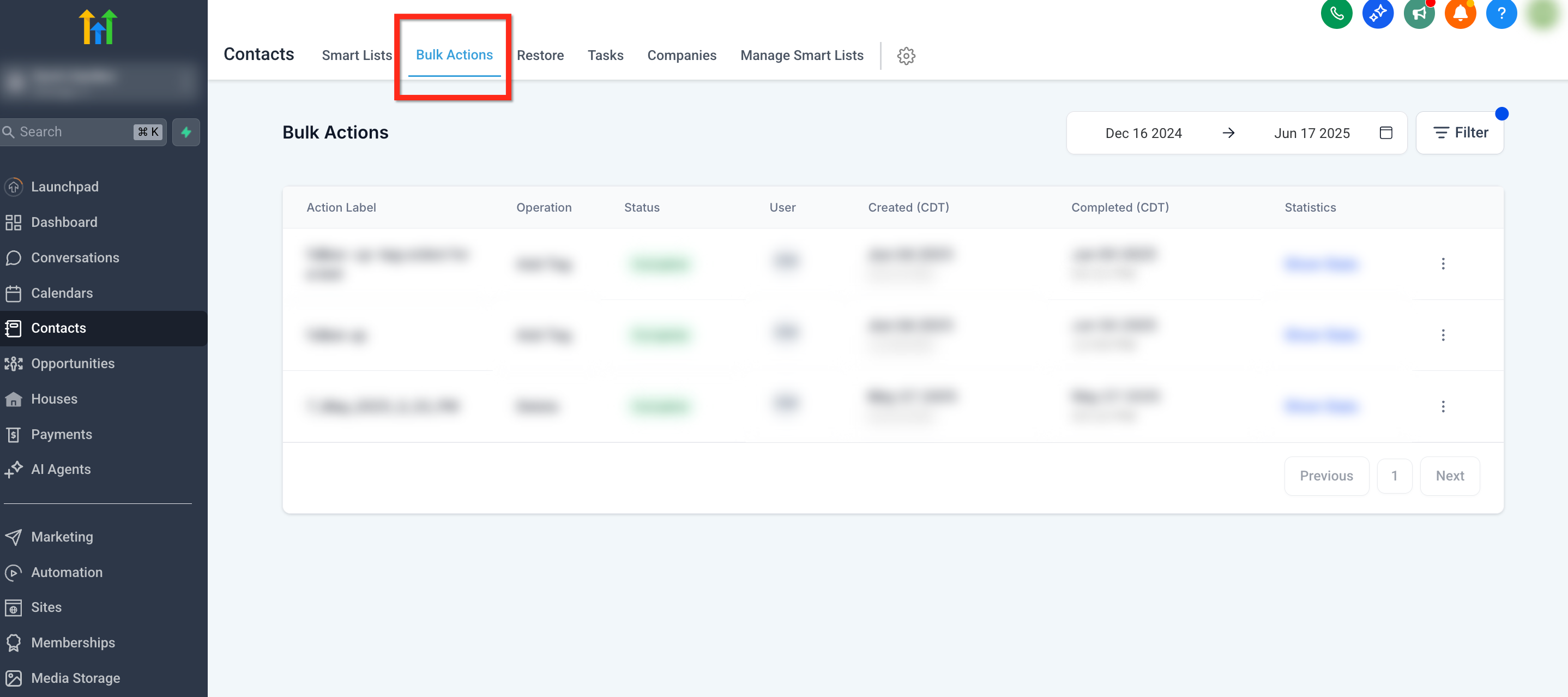This screenshot has height=697, width=1568.
Task: Open Opportunities in the sidebar
Action: (x=73, y=363)
